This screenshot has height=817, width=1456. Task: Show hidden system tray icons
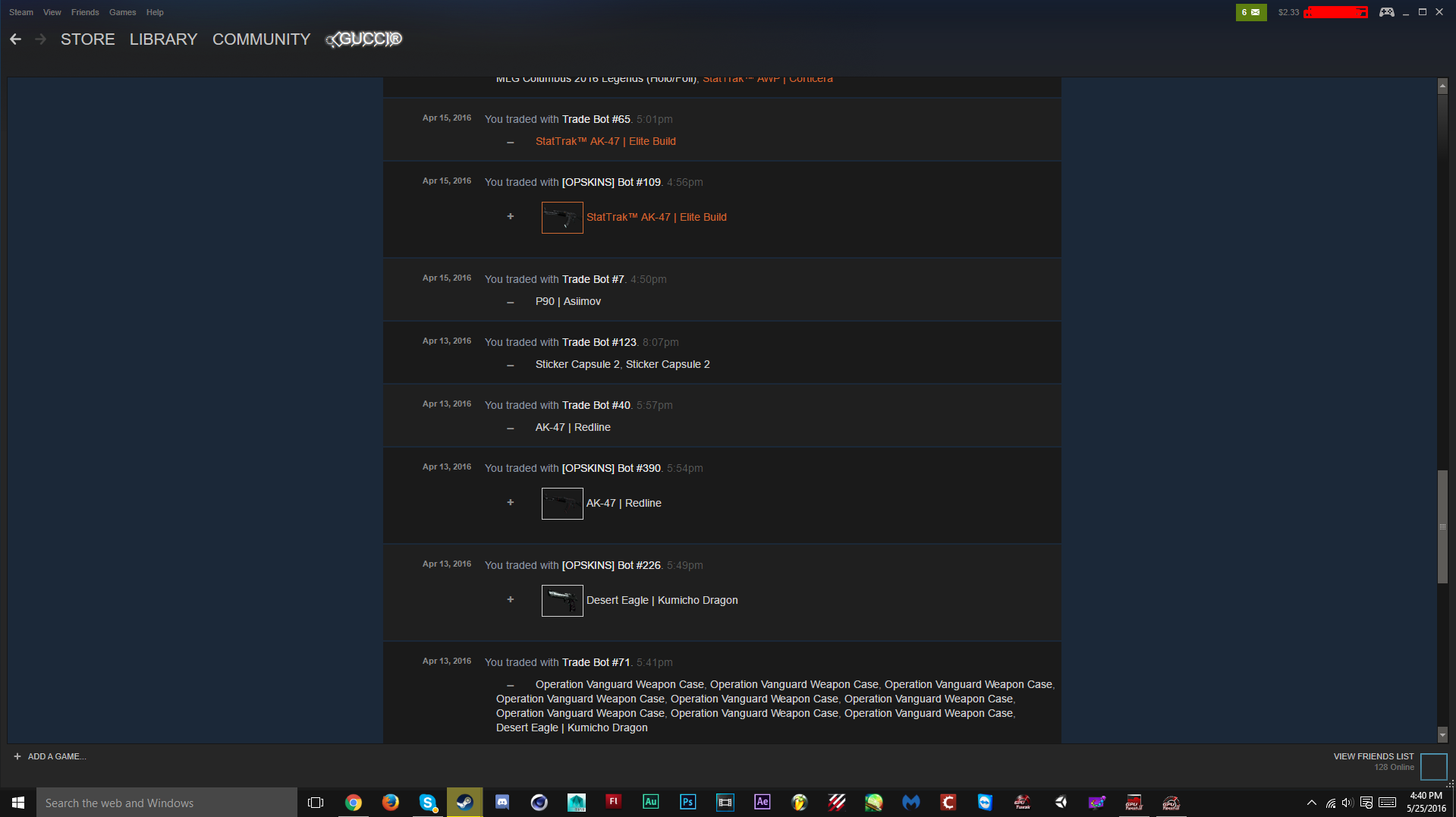pyautogui.click(x=1311, y=803)
